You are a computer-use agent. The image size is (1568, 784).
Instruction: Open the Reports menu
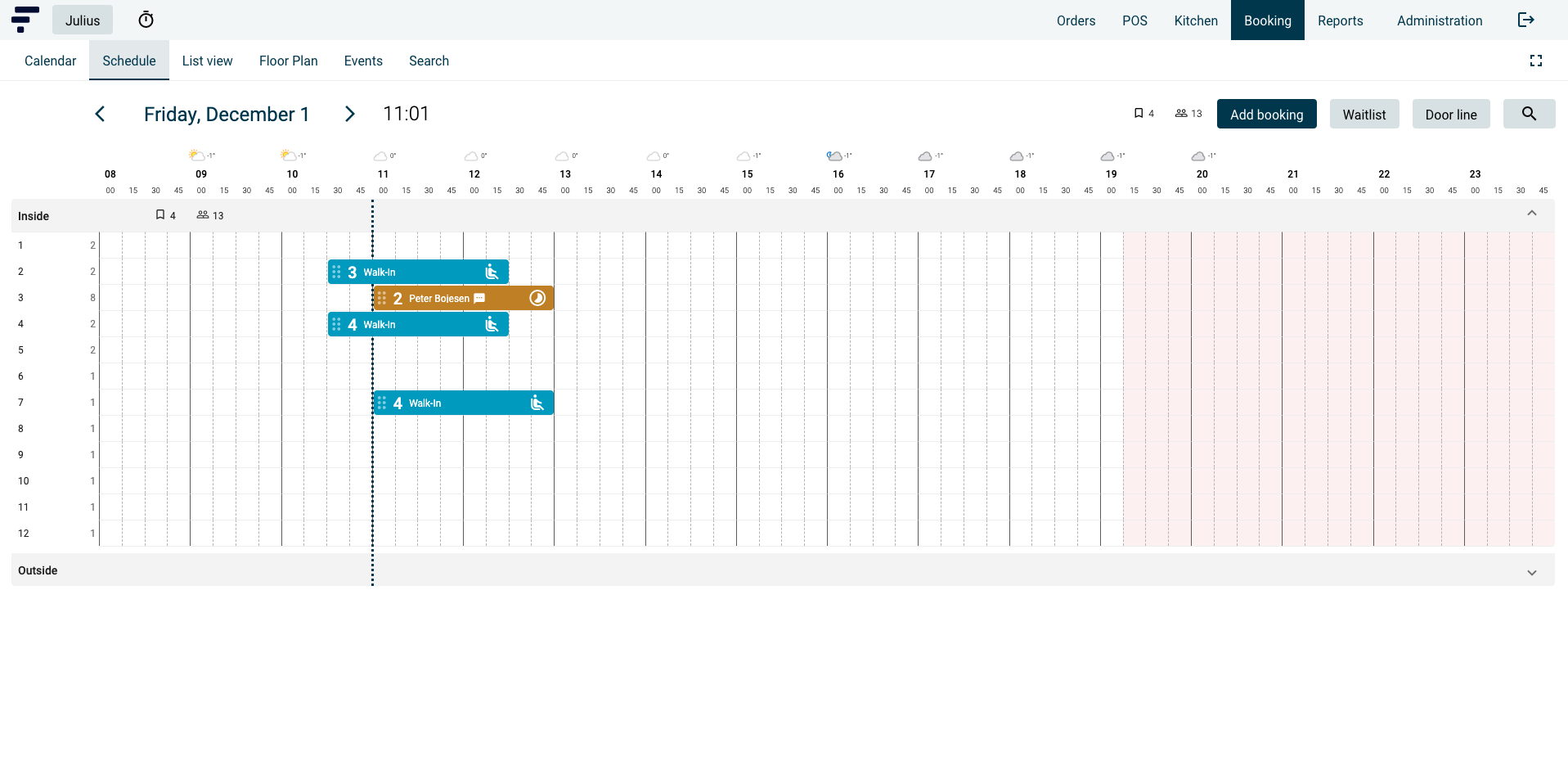[1340, 20]
